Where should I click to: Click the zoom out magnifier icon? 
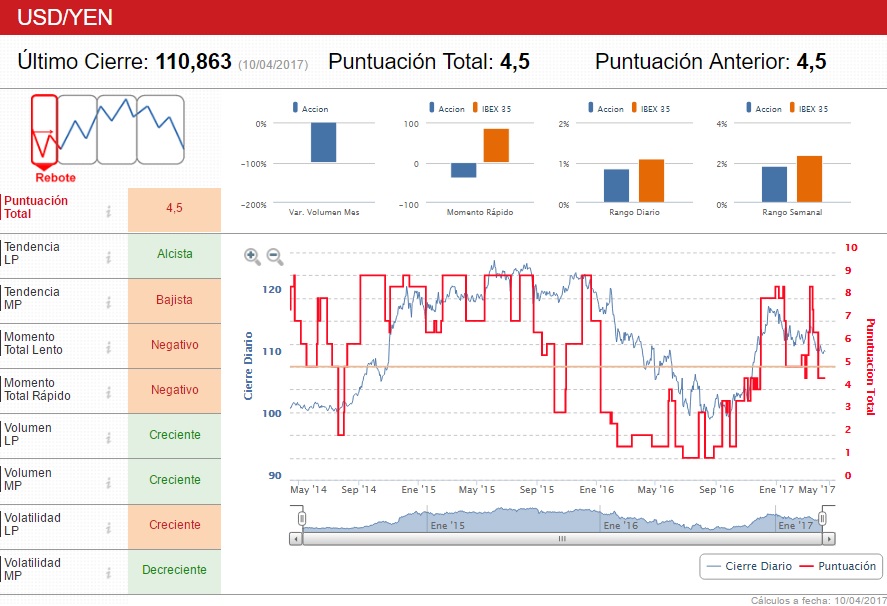coord(275,257)
